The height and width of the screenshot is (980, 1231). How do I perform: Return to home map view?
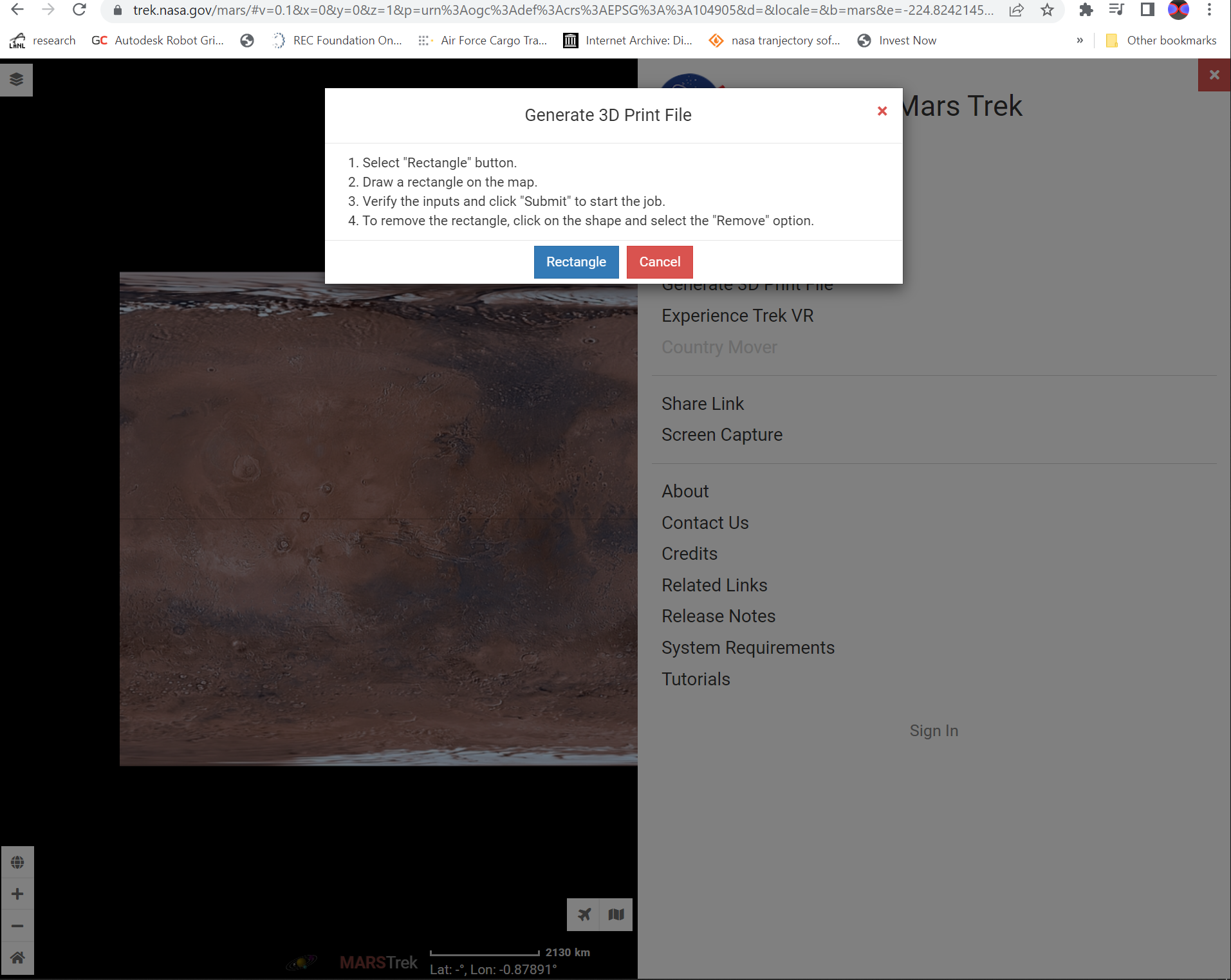17,957
